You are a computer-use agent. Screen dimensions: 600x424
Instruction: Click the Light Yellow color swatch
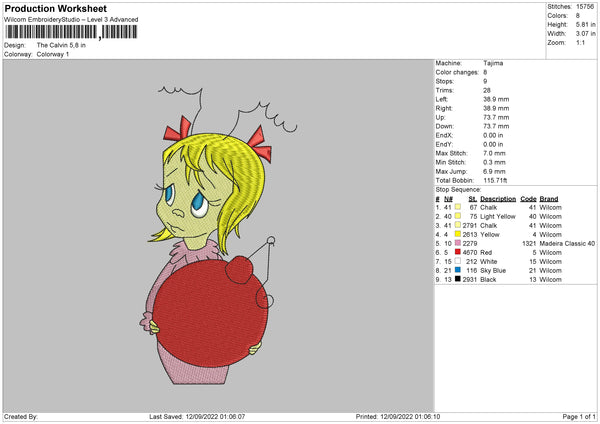[x=458, y=216]
